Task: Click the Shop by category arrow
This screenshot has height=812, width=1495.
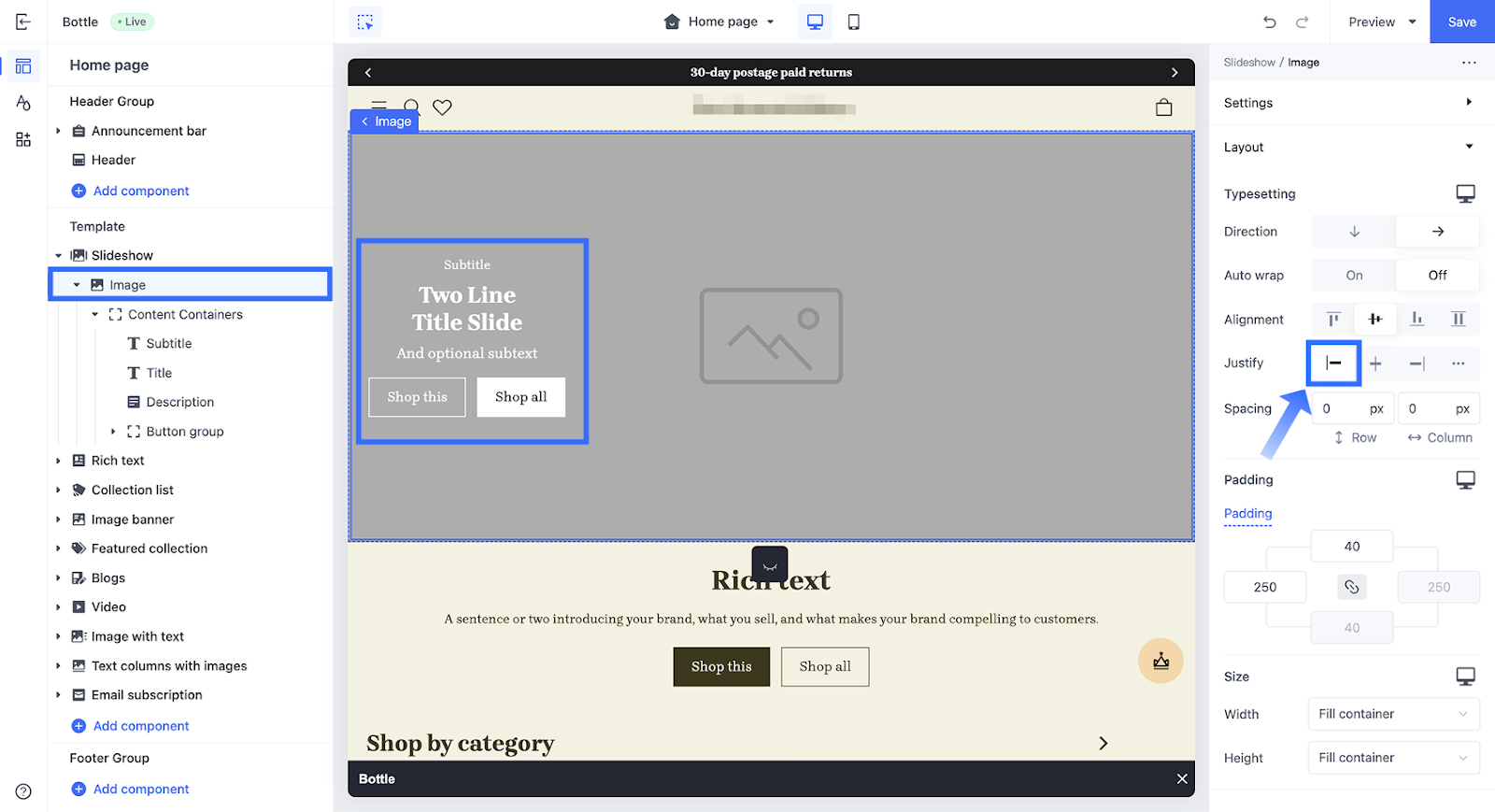Action: pos(1103,743)
